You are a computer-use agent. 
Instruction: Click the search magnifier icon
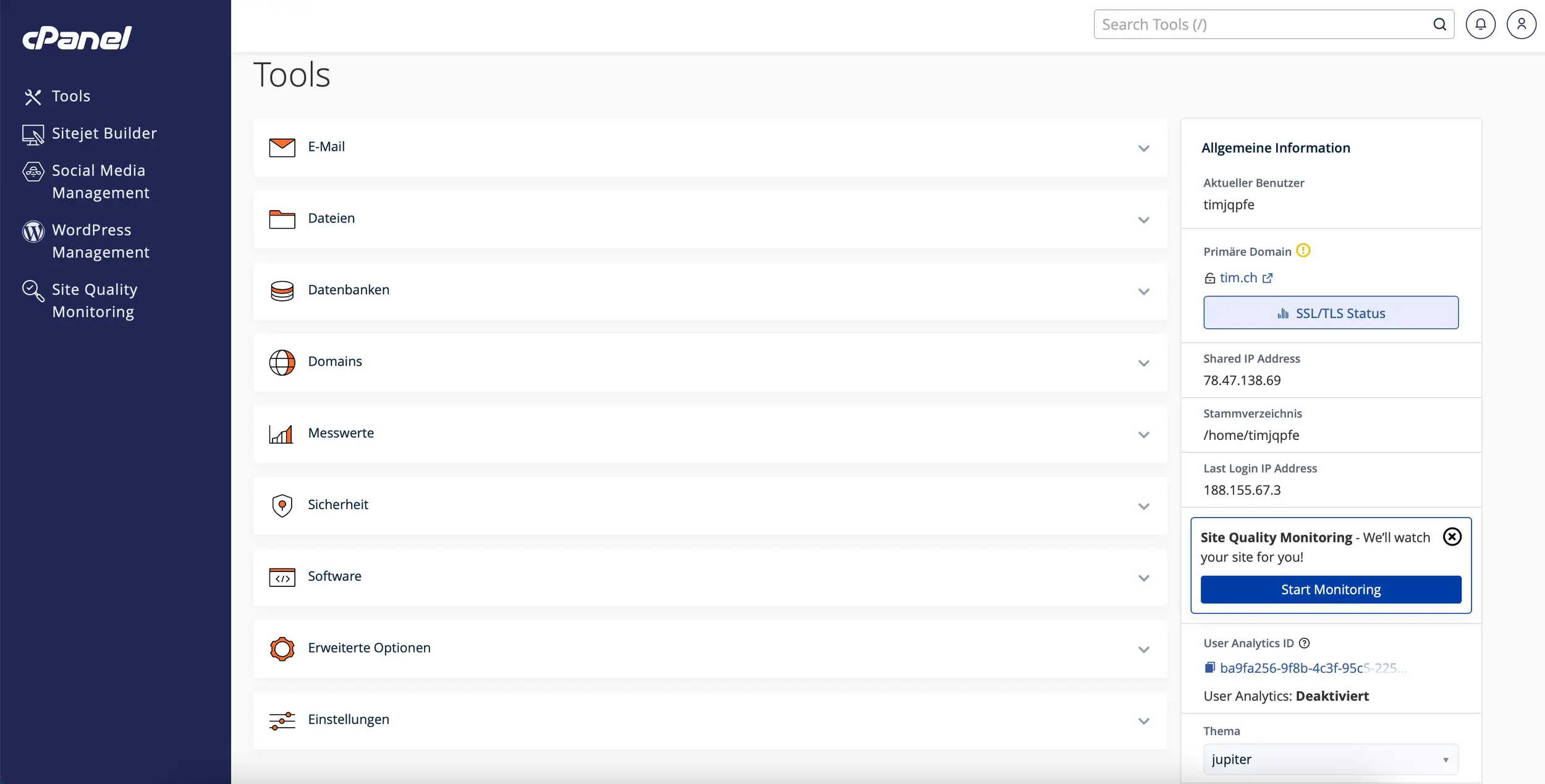coord(1439,25)
